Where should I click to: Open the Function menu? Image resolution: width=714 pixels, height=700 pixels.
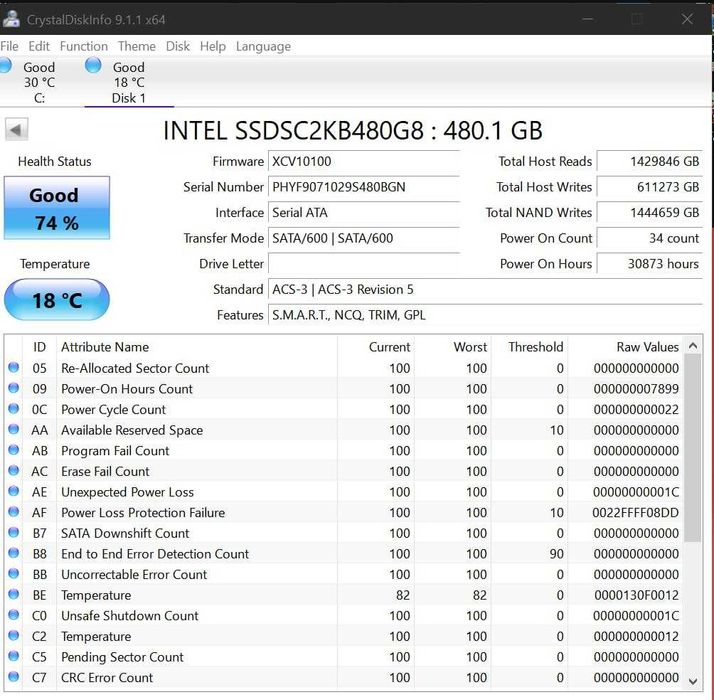(x=84, y=46)
